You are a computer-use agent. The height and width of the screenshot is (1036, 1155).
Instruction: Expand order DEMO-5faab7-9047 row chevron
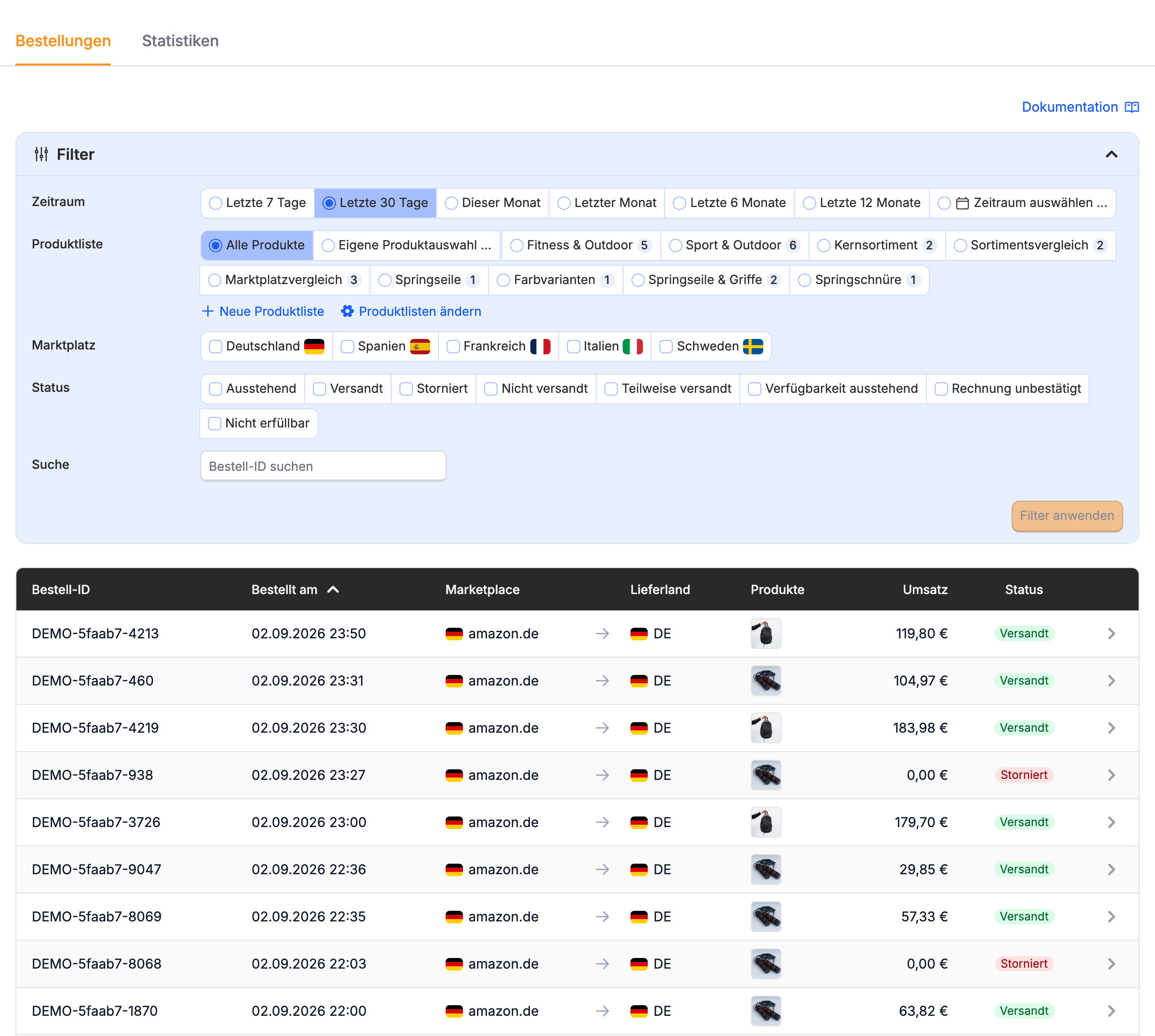pos(1111,870)
